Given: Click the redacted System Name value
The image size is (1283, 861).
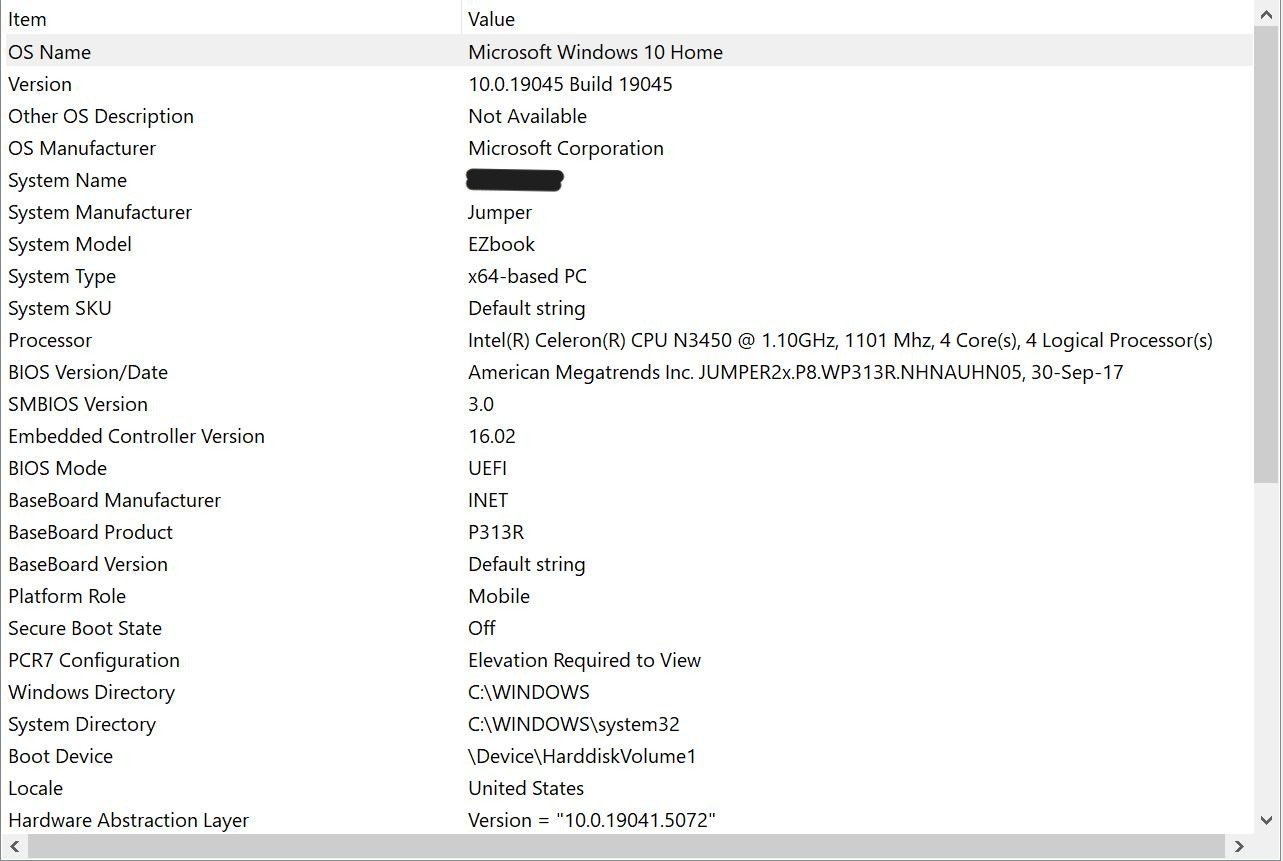Looking at the screenshot, I should (515, 180).
